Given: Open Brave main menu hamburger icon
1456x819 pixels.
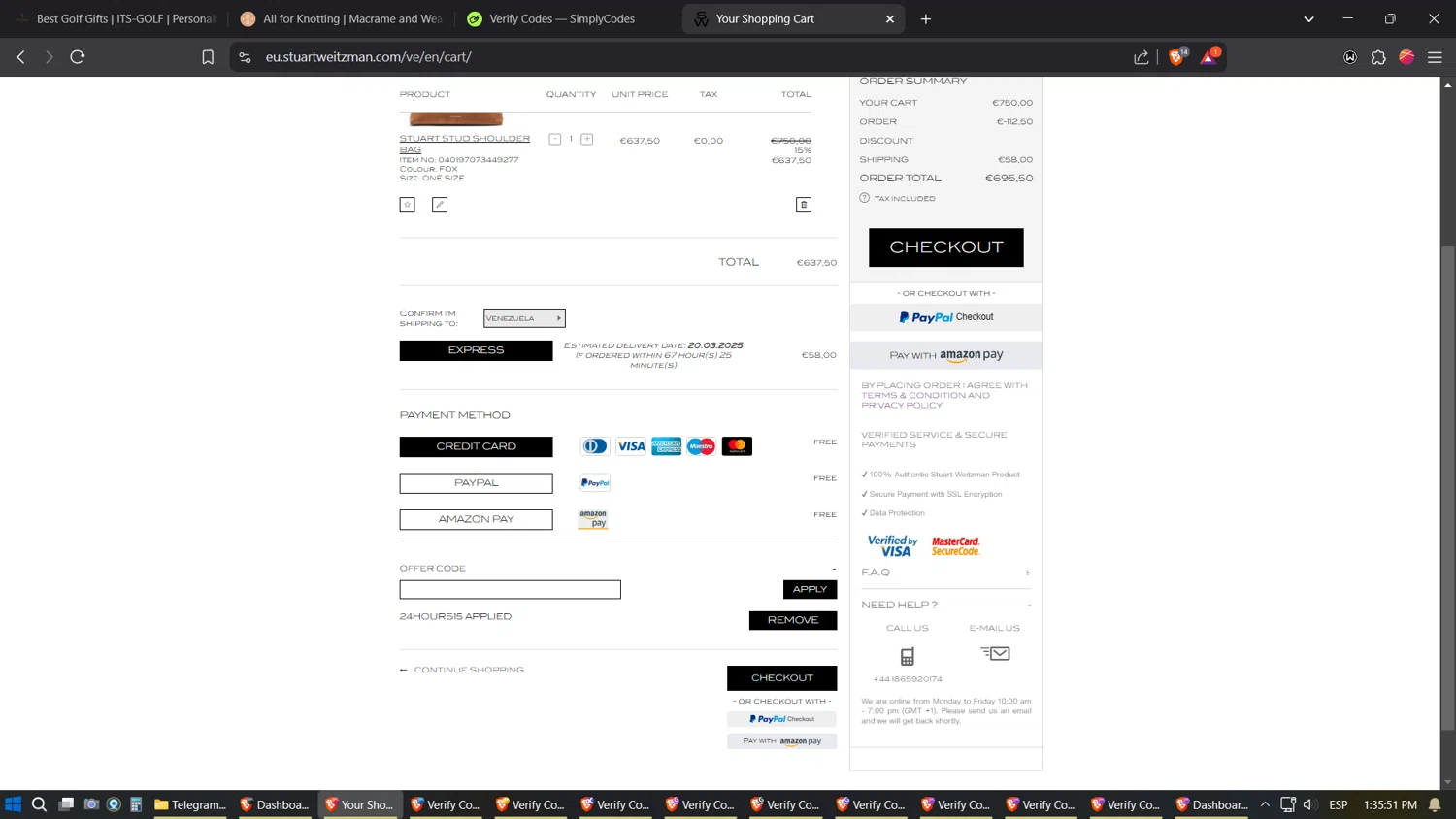Looking at the screenshot, I should [1435, 57].
